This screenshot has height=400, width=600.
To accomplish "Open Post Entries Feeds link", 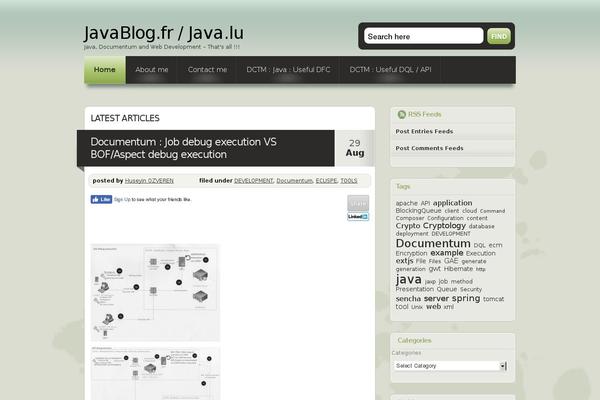I will point(424,131).
